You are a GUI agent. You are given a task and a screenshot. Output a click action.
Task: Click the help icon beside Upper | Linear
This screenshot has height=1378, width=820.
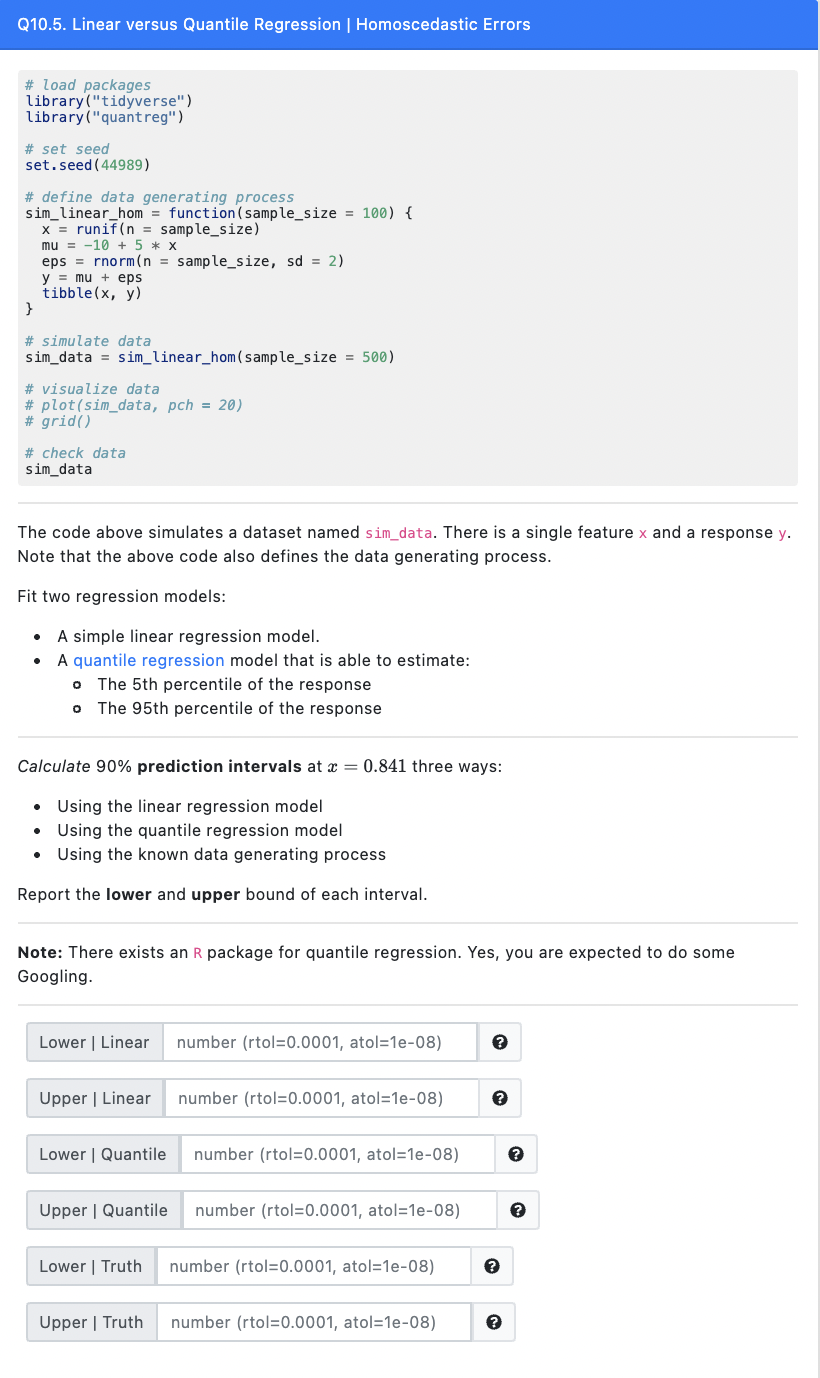tap(499, 1098)
